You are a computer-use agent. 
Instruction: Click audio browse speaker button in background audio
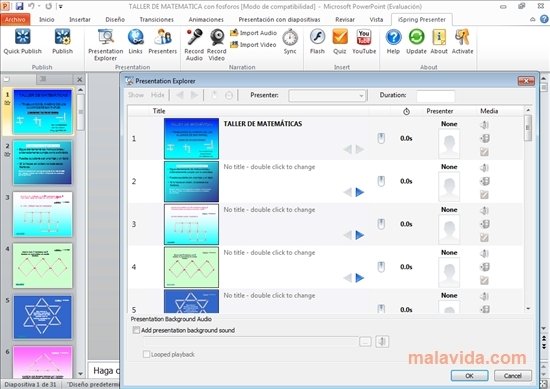coord(382,341)
